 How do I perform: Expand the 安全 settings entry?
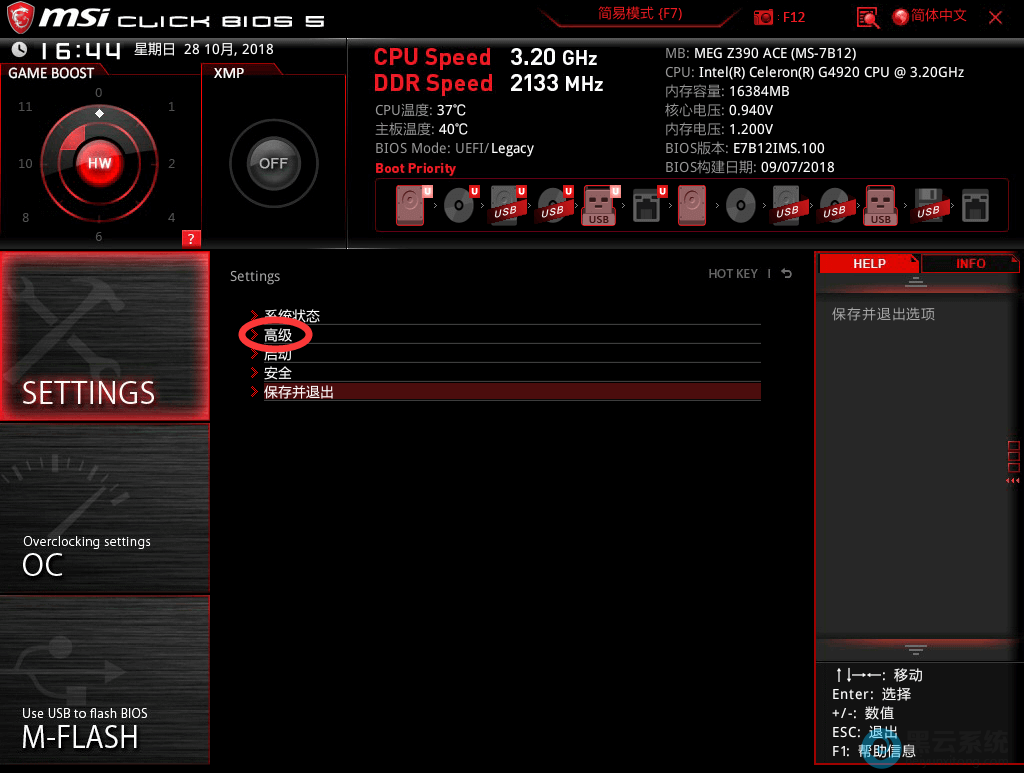278,373
